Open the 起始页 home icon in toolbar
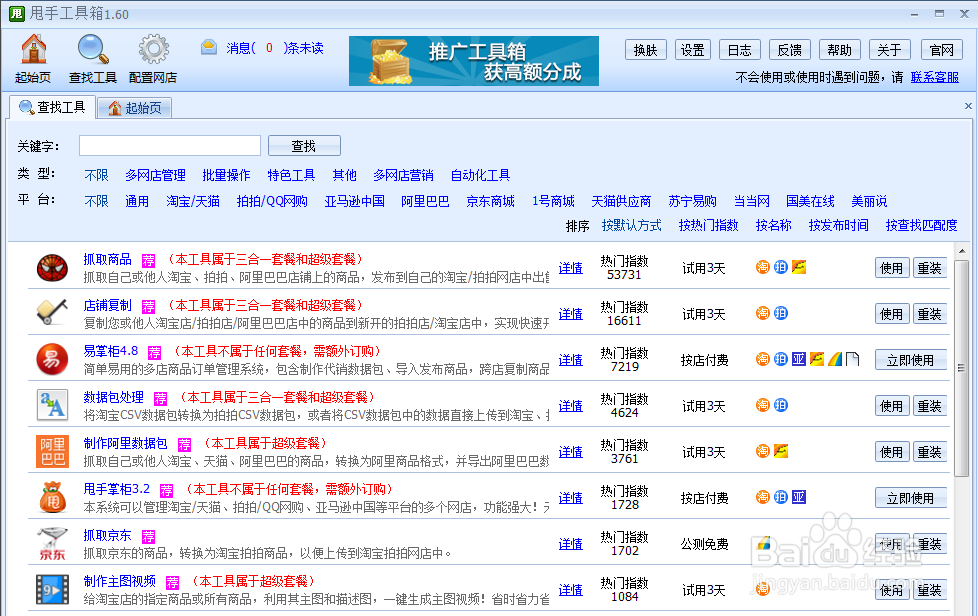Viewport: 978px width, 616px height. coord(34,49)
